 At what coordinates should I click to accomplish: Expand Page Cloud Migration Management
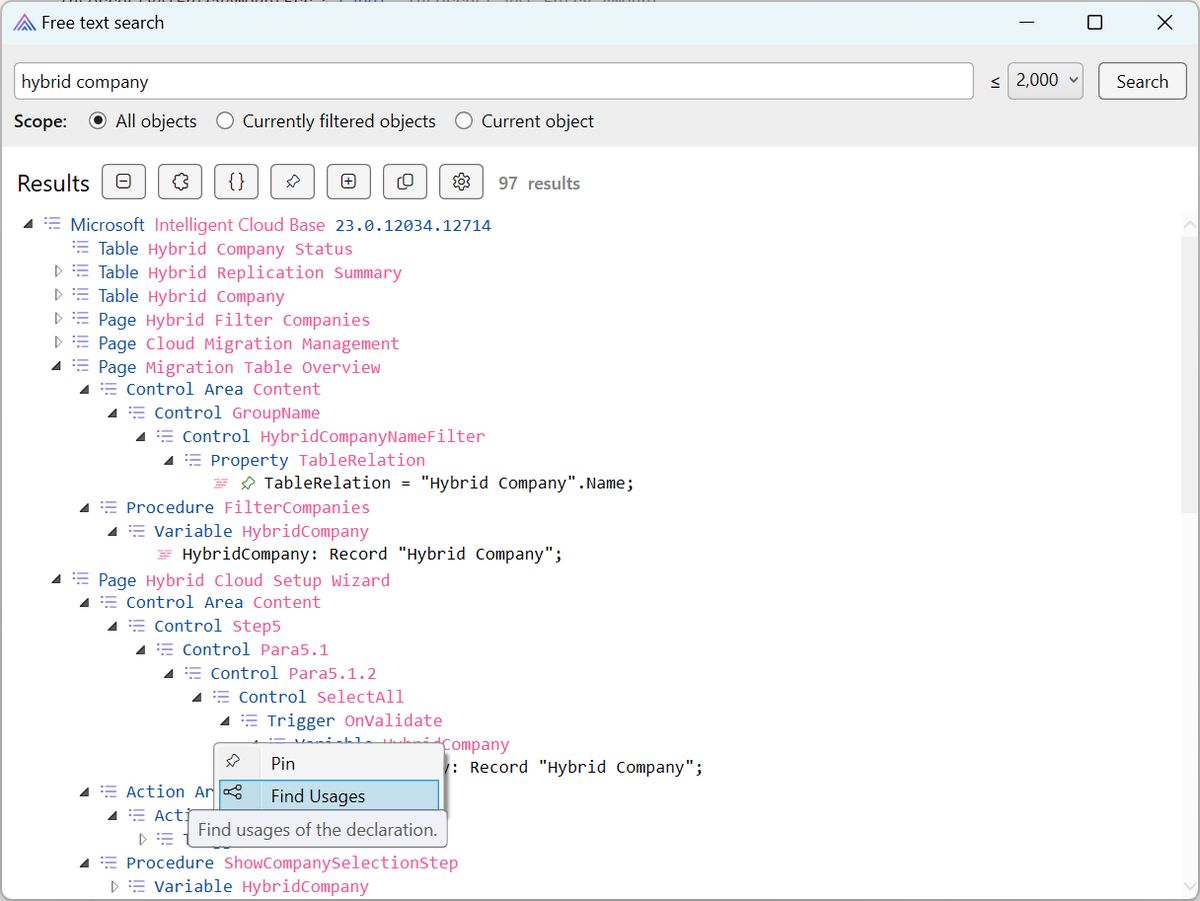click(58, 343)
